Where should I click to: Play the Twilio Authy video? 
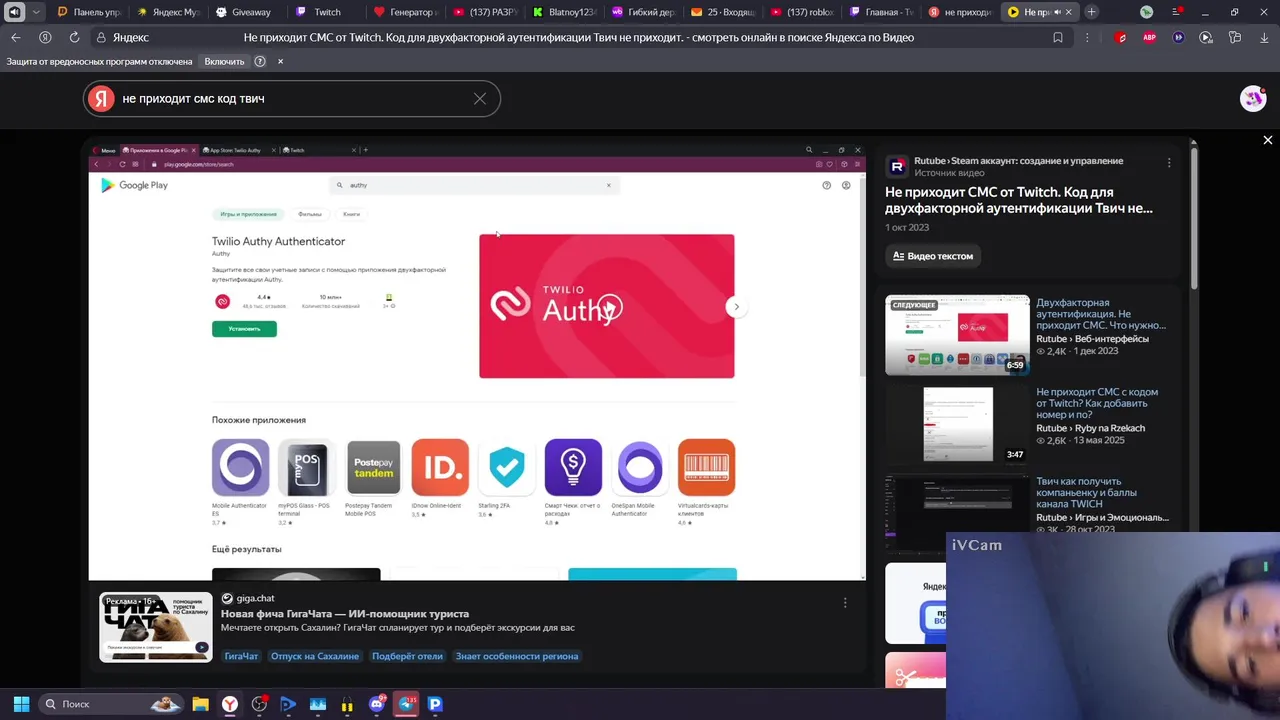click(610, 307)
